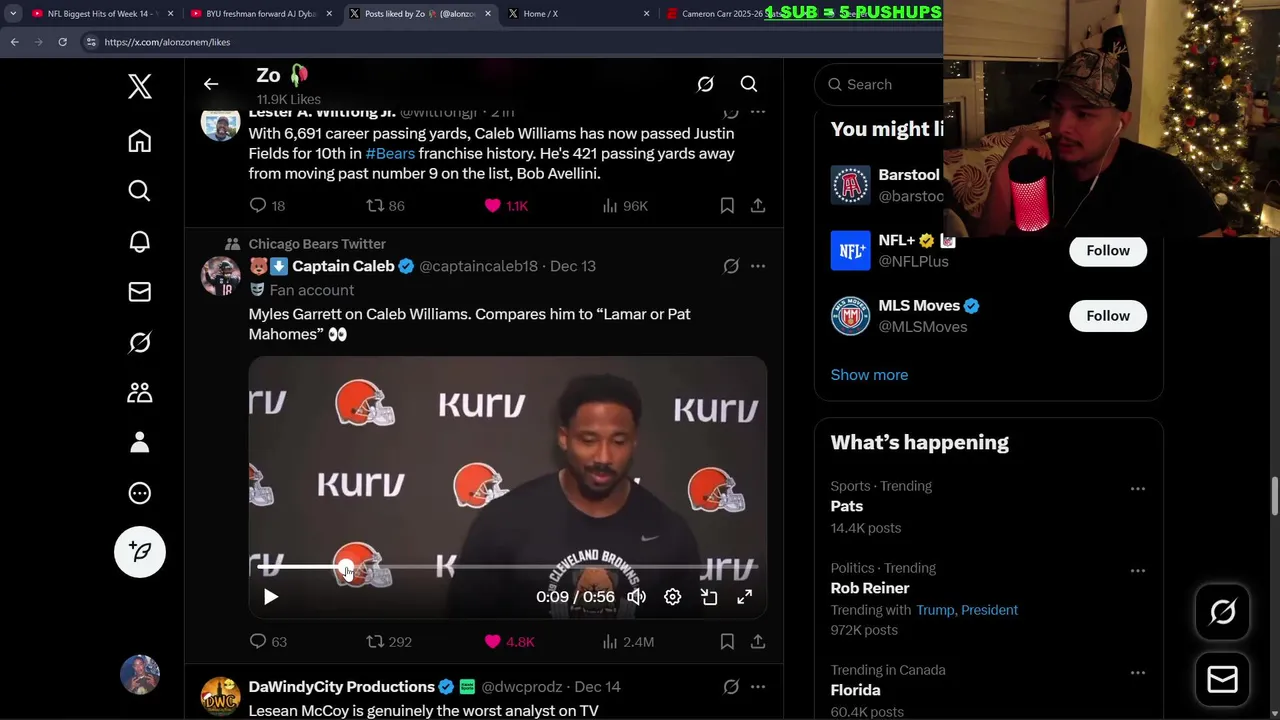Image resolution: width=1280 pixels, height=720 pixels.
Task: Search Zo's posts with magnifier icon
Action: (749, 84)
